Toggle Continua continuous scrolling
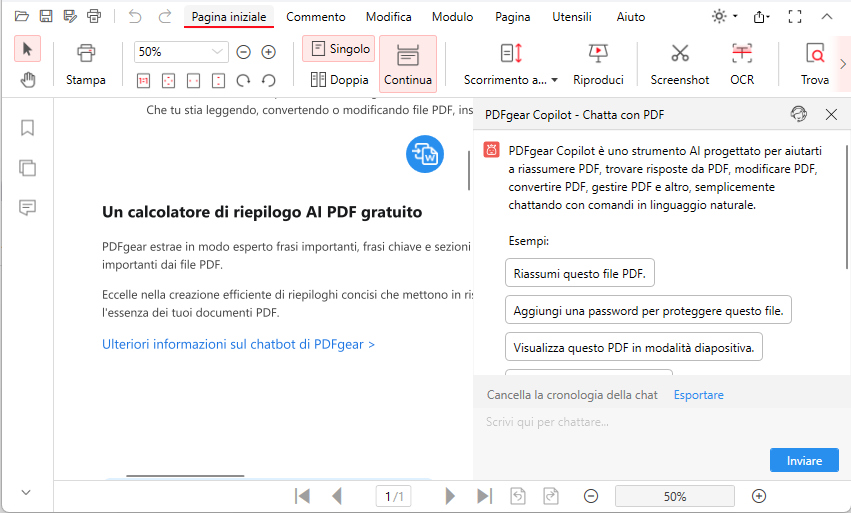This screenshot has width=851, height=513. tap(408, 64)
